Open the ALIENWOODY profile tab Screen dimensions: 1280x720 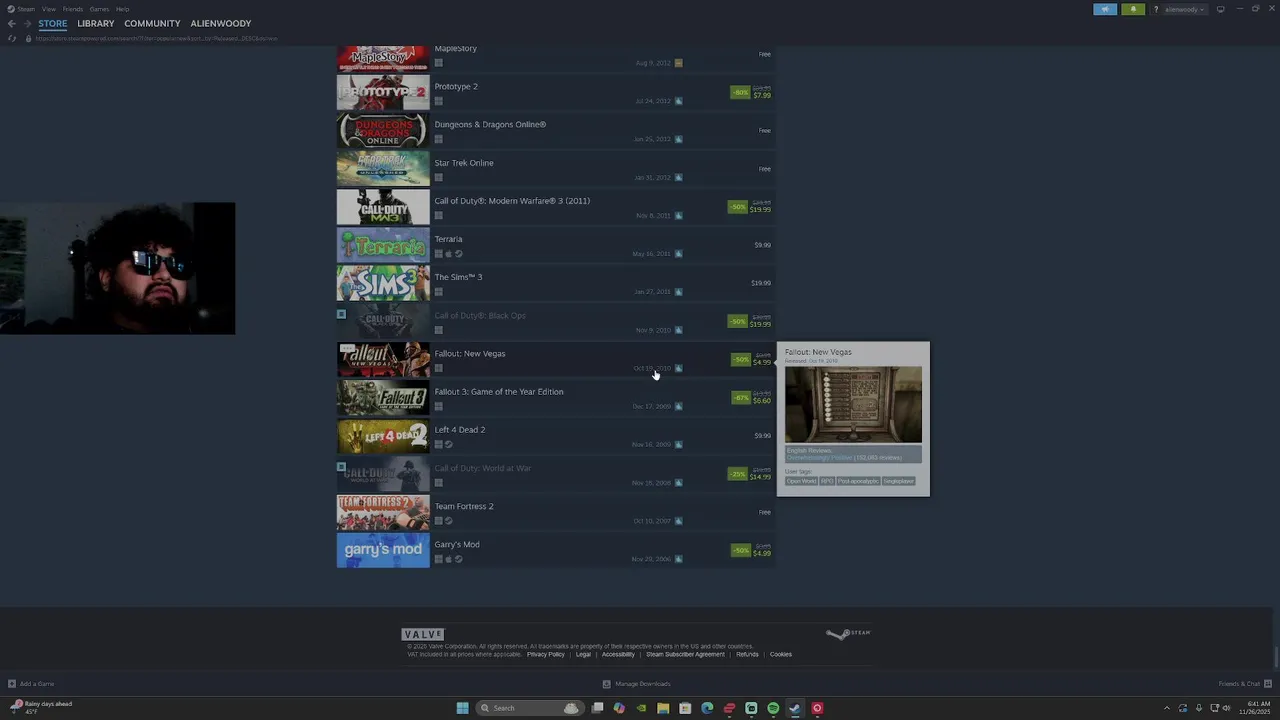[221, 23]
